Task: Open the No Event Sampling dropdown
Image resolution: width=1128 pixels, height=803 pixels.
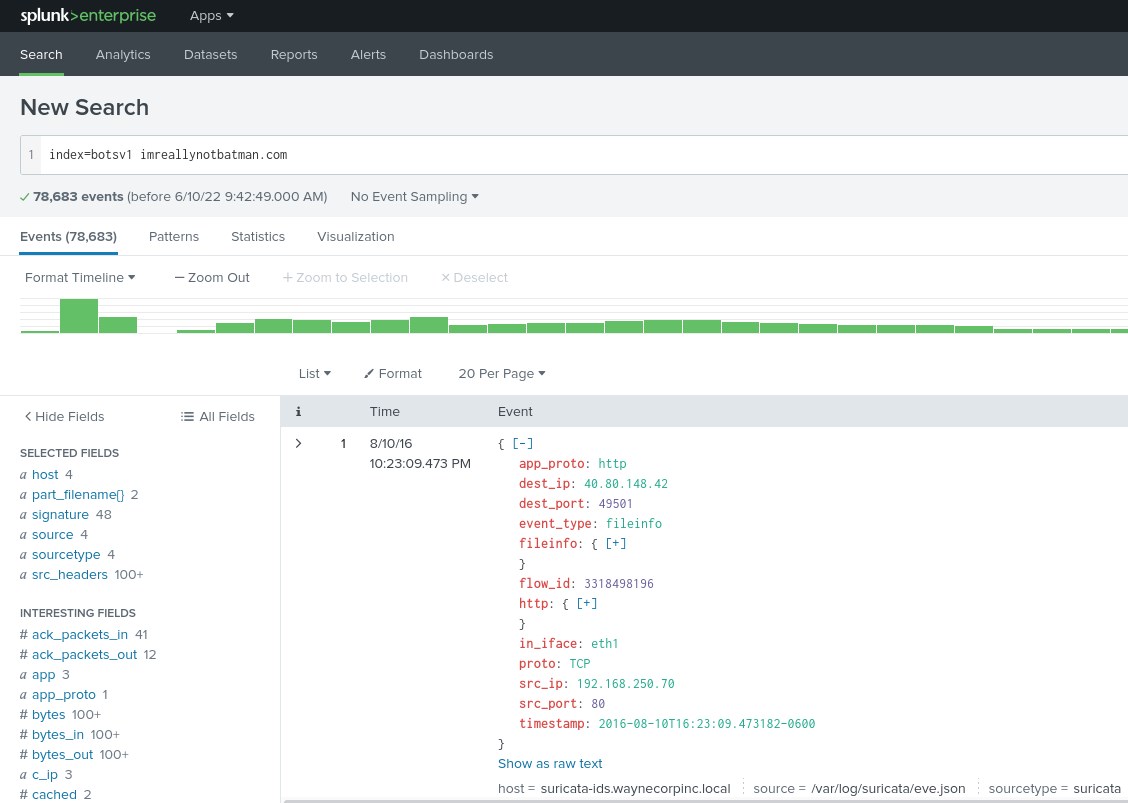Action: click(414, 196)
